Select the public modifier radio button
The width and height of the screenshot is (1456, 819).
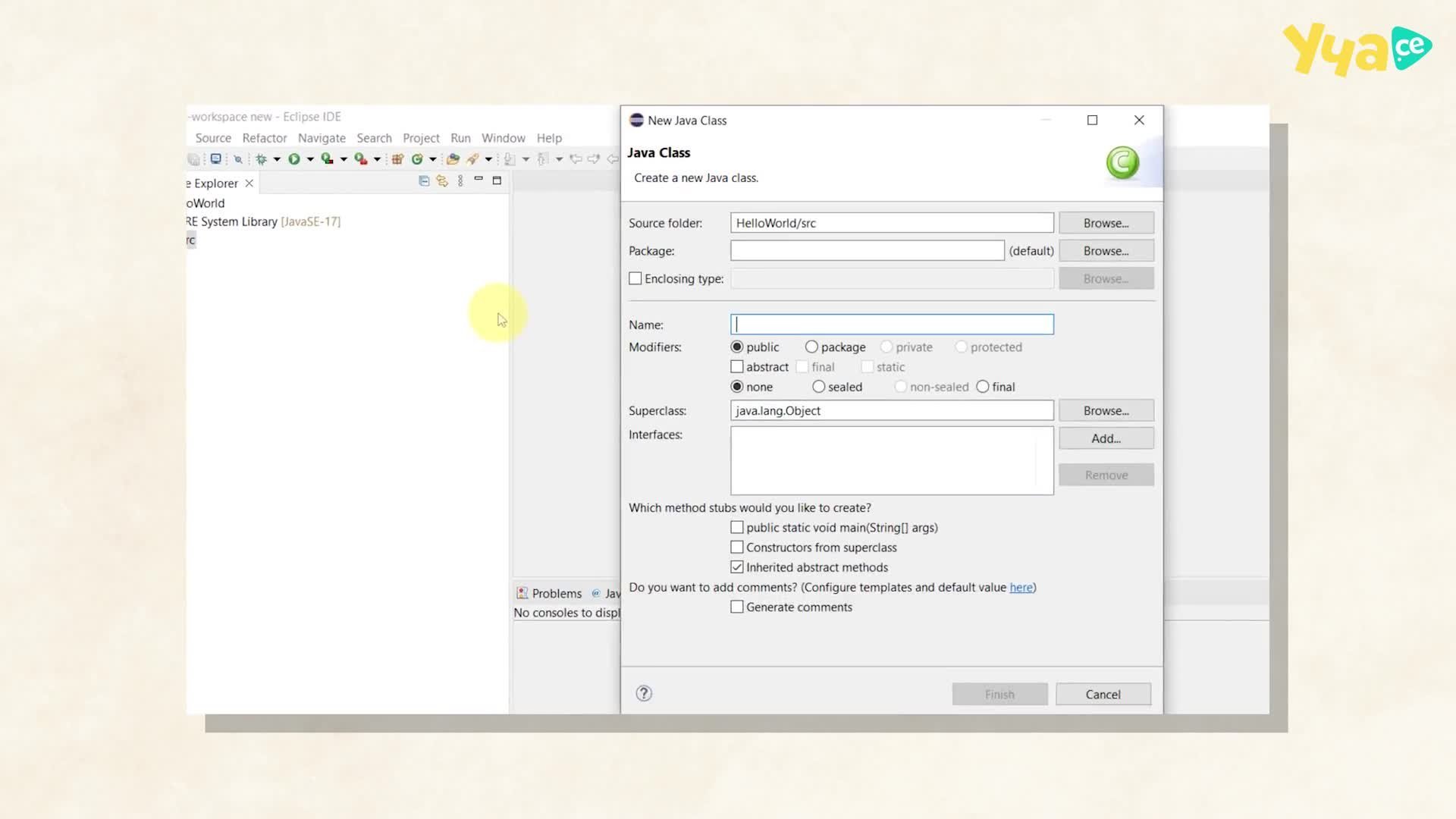tap(737, 347)
